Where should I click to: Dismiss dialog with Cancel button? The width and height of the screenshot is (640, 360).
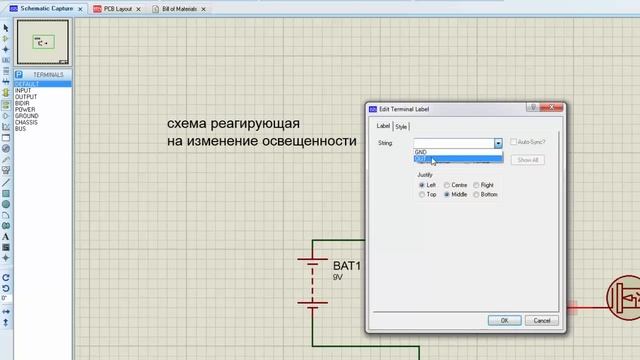[542, 320]
